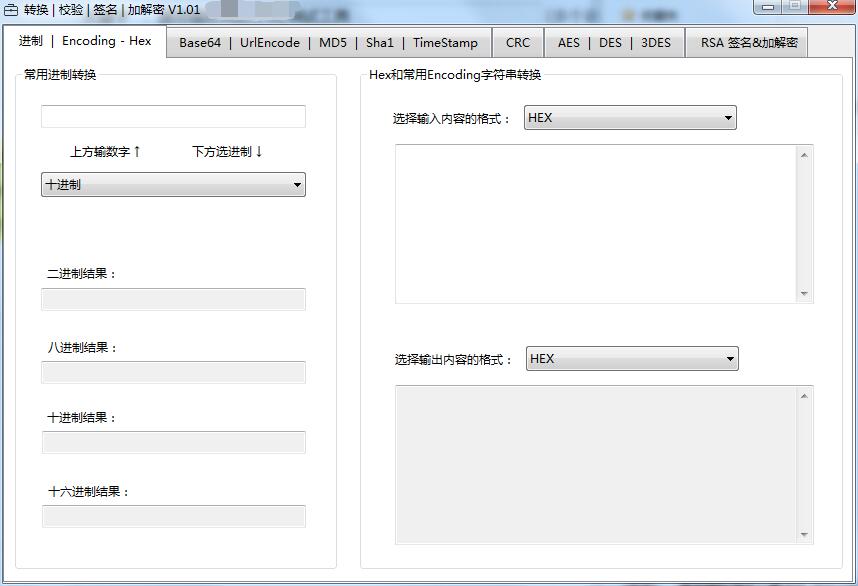
Task: Click the 十六进制结果 output field
Action: coord(173,516)
